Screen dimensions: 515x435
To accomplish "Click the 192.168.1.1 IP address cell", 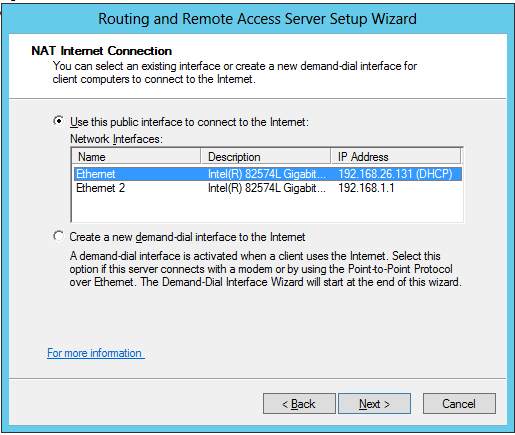I will (x=366, y=188).
